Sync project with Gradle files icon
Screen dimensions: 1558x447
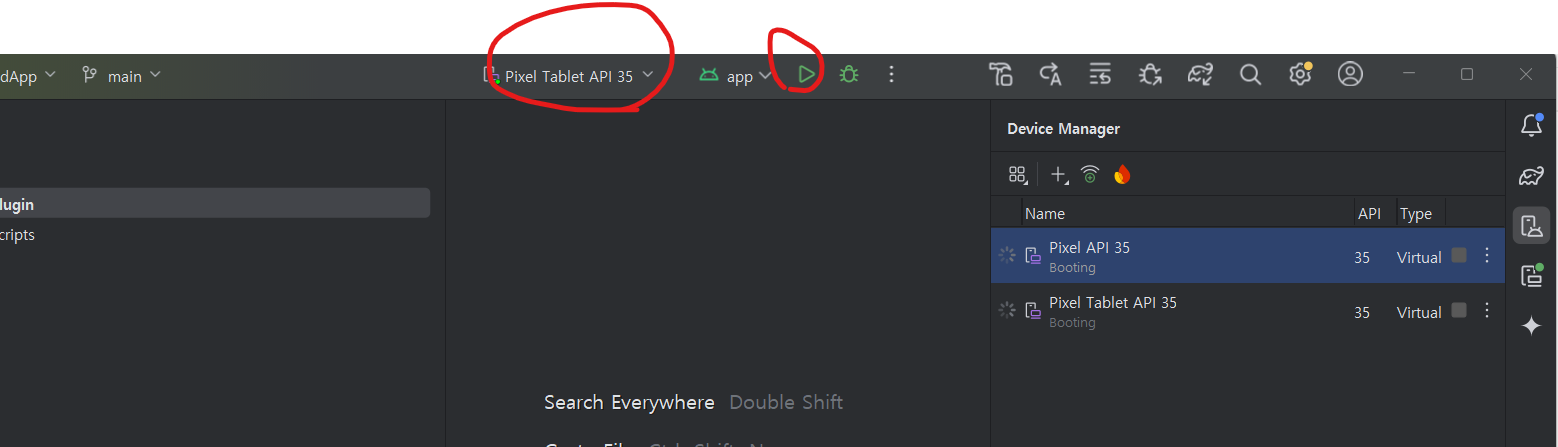click(x=1200, y=74)
